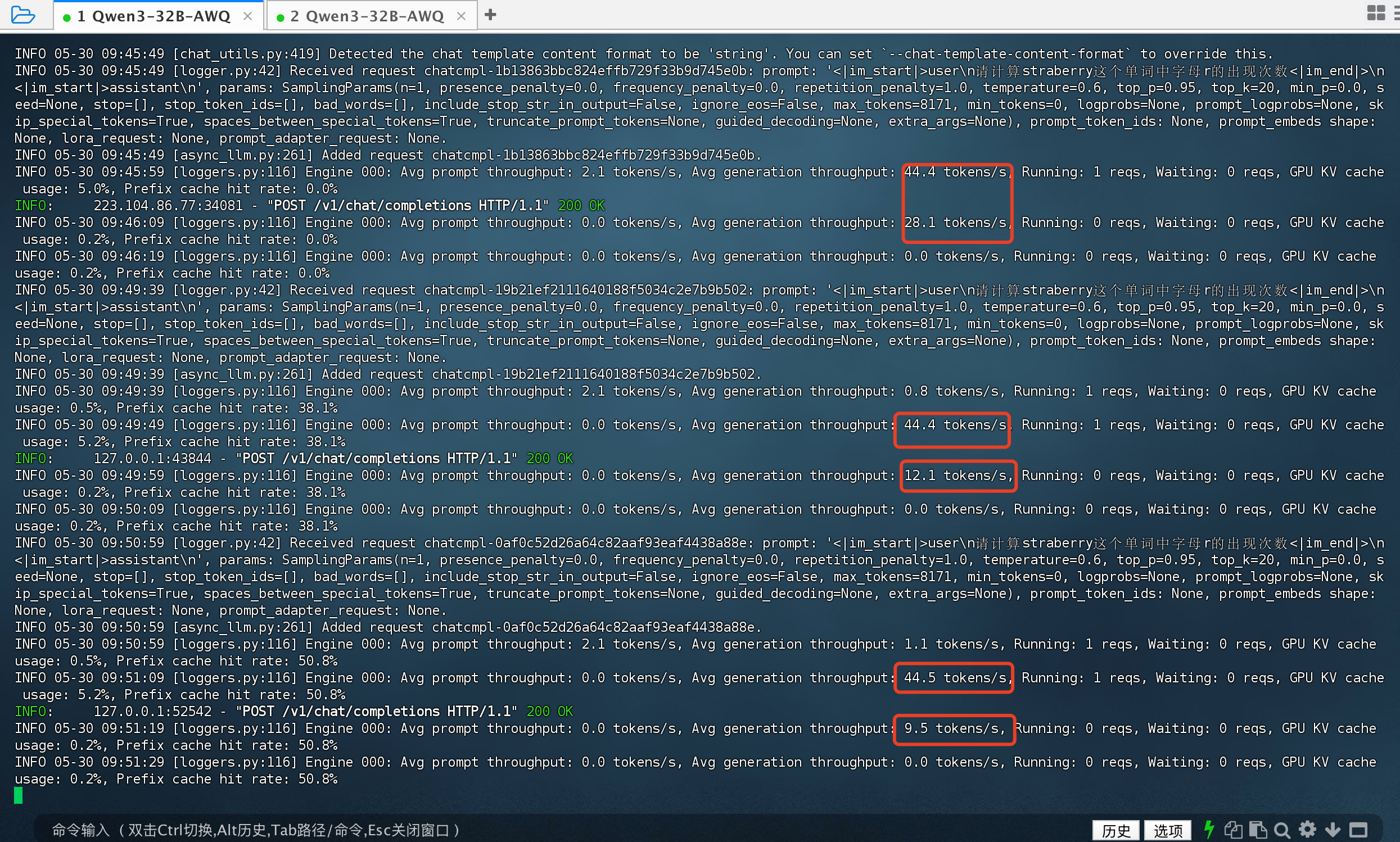Open the search magnifier icon
This screenshot has height=842, width=1400.
pos(1282,830)
